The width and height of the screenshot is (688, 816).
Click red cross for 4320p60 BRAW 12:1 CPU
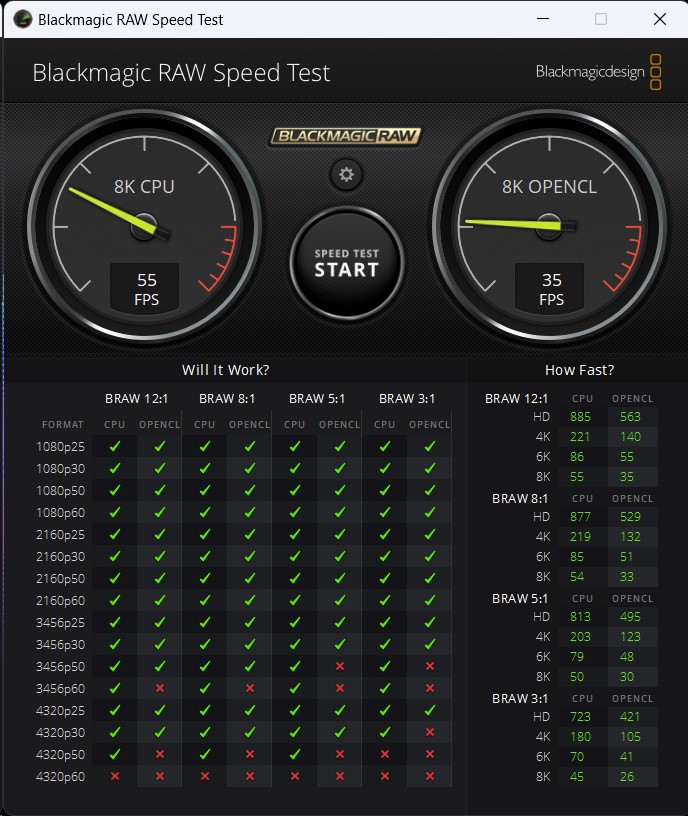[114, 776]
